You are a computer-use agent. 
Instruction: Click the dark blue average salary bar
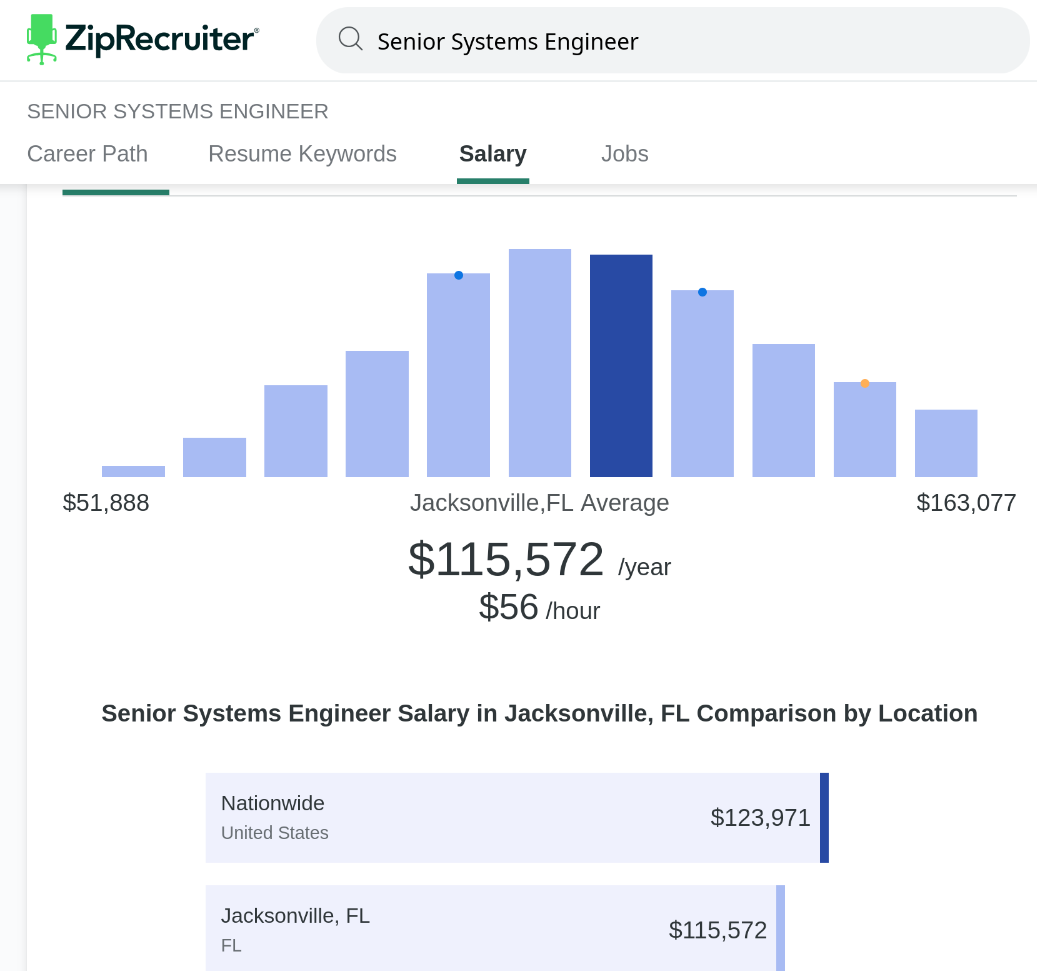[x=621, y=365]
